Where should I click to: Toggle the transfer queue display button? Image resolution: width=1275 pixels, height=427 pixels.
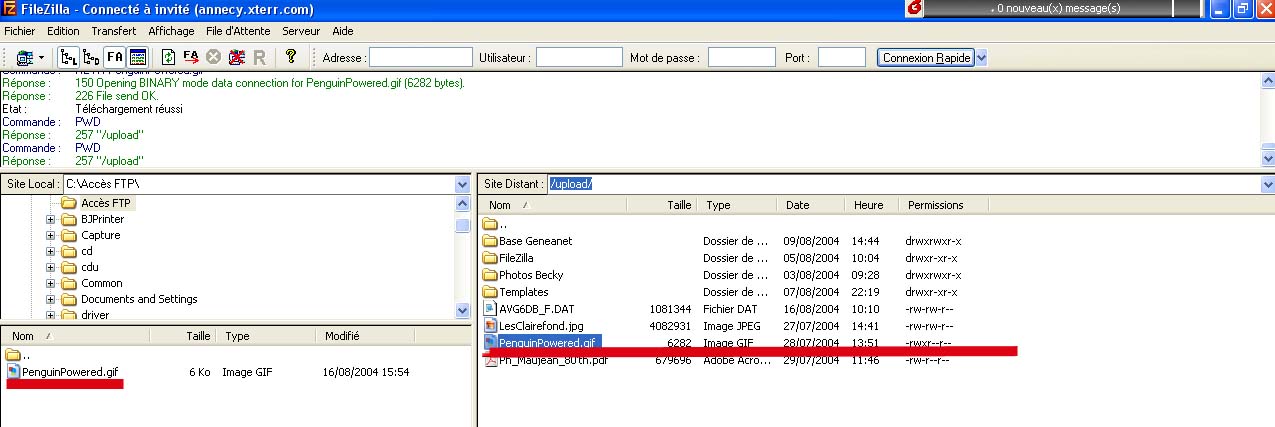[114, 58]
